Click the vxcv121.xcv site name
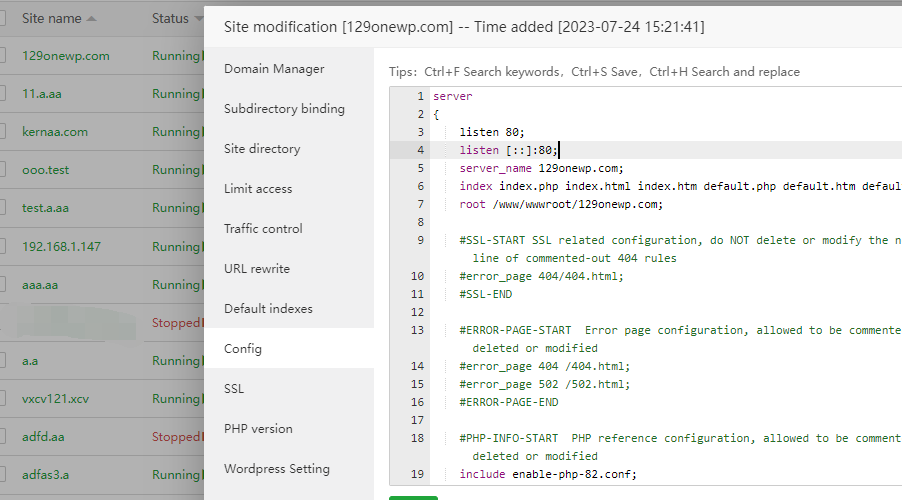 [x=55, y=399]
